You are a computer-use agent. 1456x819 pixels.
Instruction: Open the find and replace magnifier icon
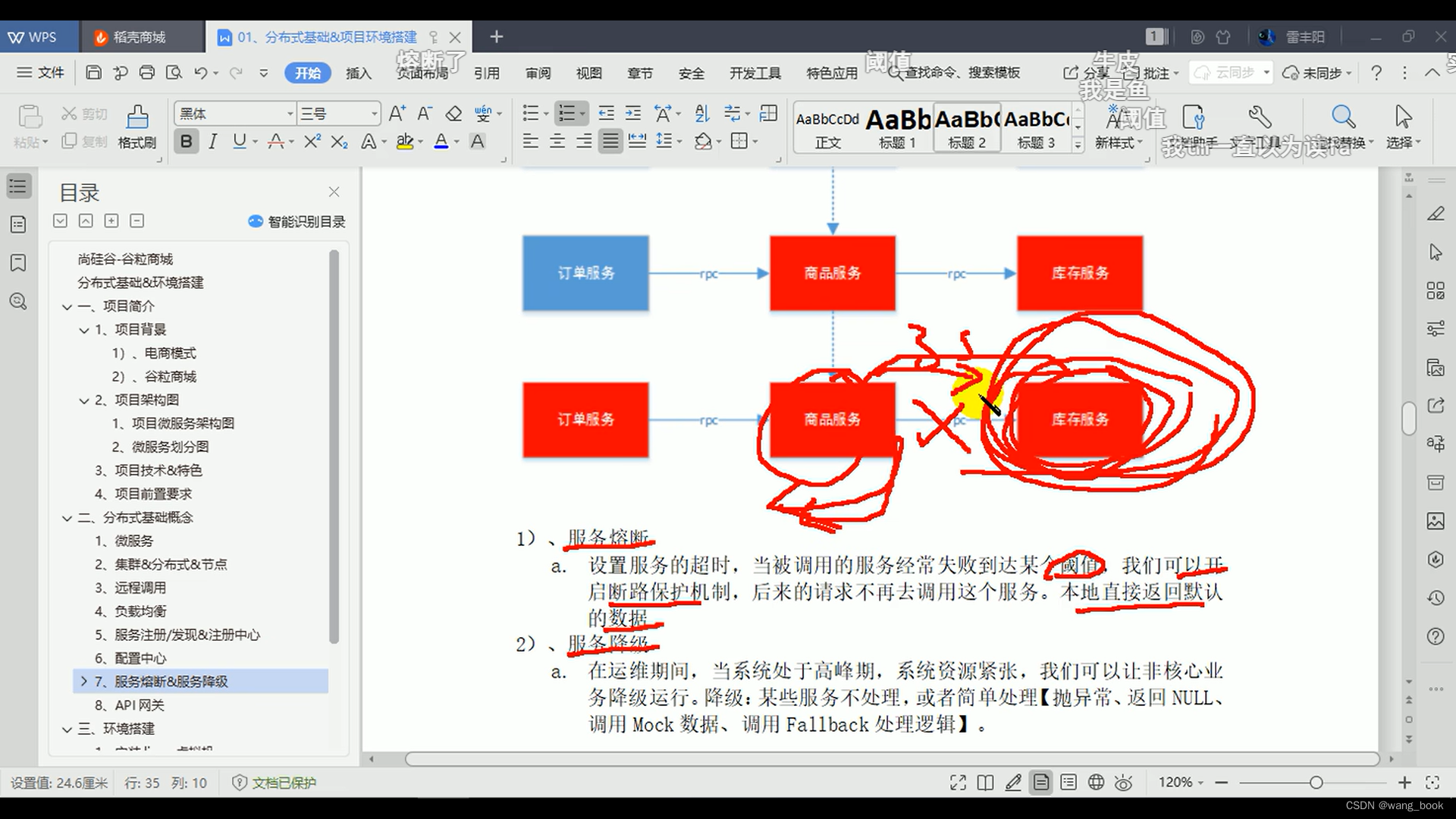tap(1343, 118)
